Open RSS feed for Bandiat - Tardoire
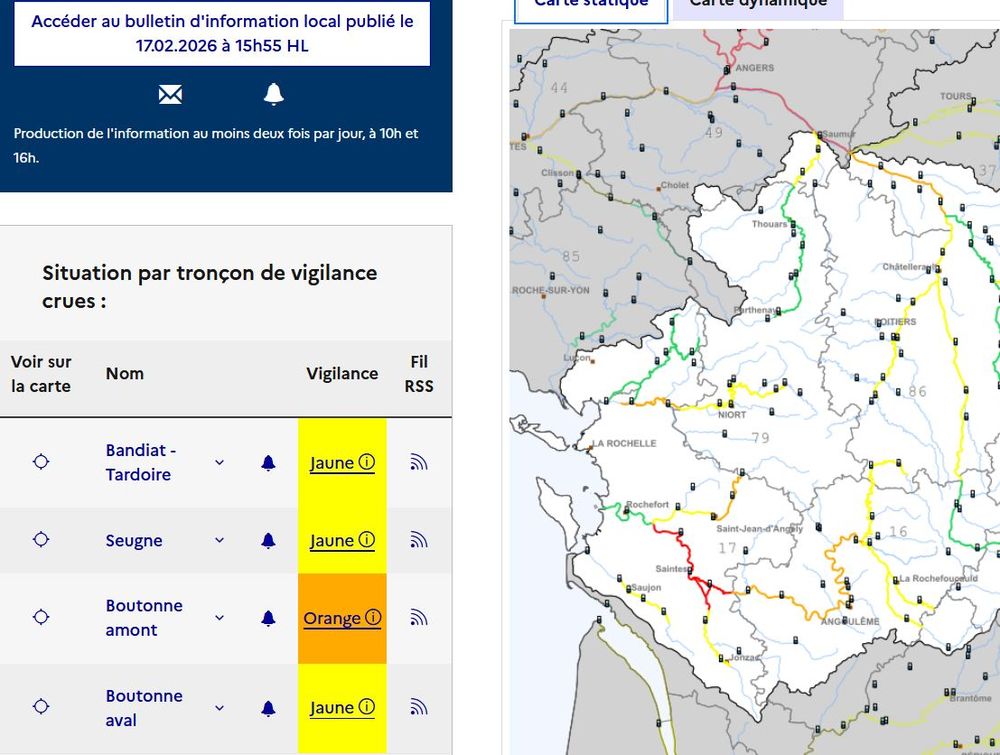Screen dimensions: 1000x755 (419, 462)
